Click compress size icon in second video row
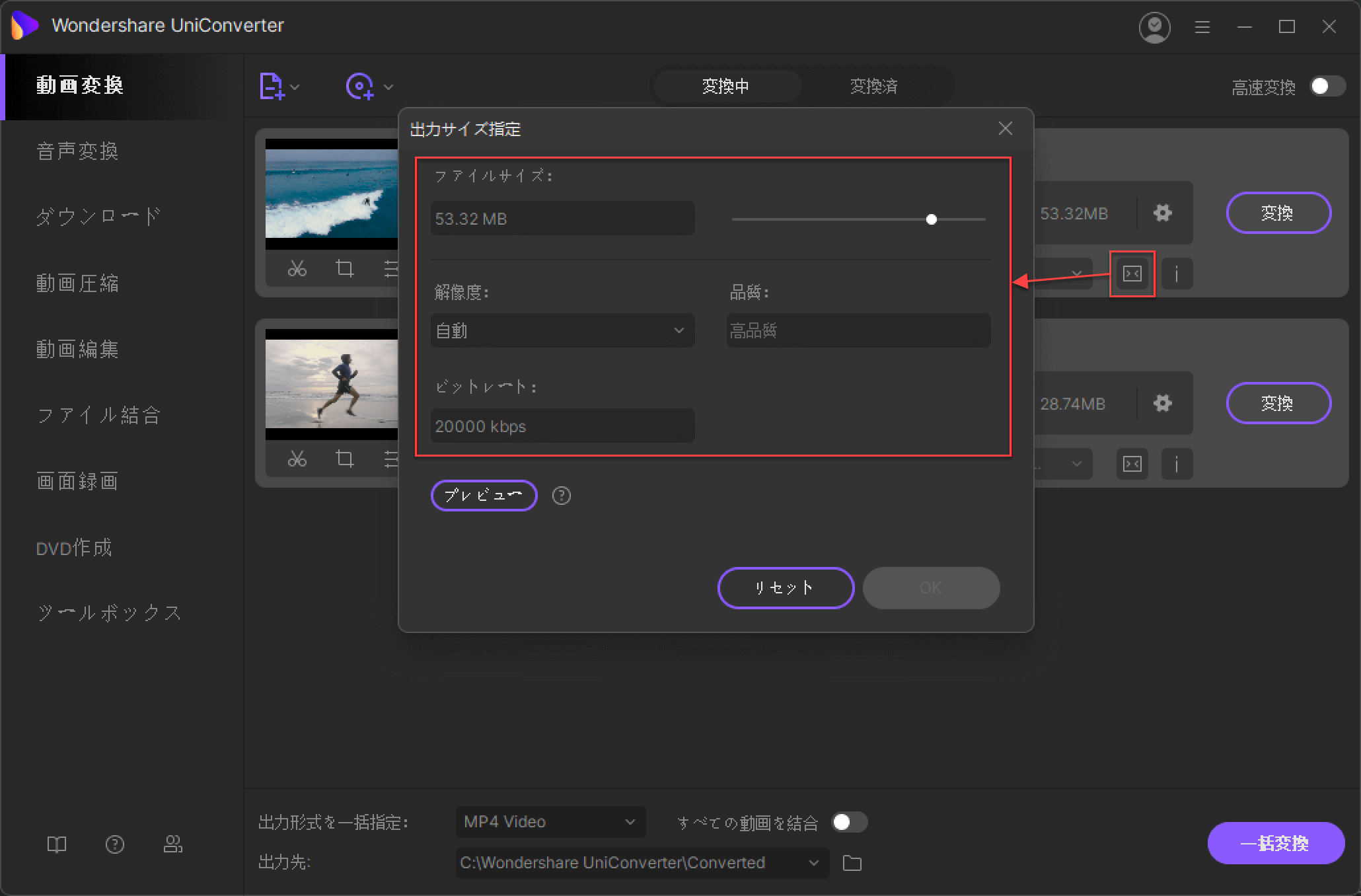The height and width of the screenshot is (896, 1361). [1132, 464]
